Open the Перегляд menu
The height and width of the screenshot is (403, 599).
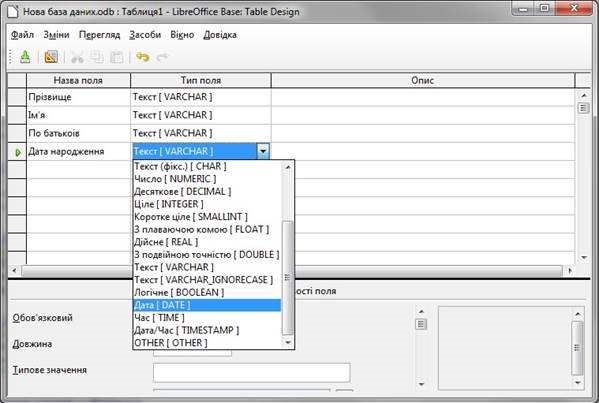99,35
